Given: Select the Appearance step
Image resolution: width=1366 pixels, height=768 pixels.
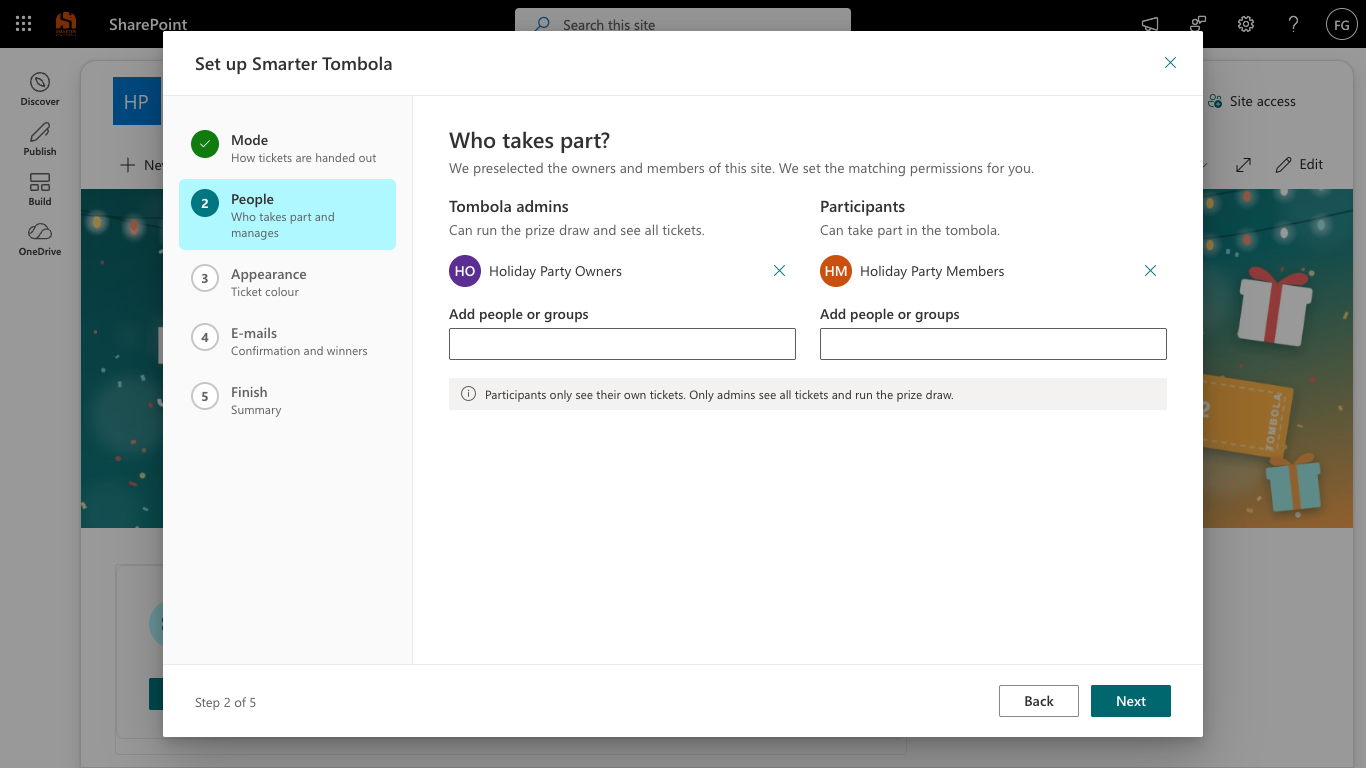Looking at the screenshot, I should (288, 282).
